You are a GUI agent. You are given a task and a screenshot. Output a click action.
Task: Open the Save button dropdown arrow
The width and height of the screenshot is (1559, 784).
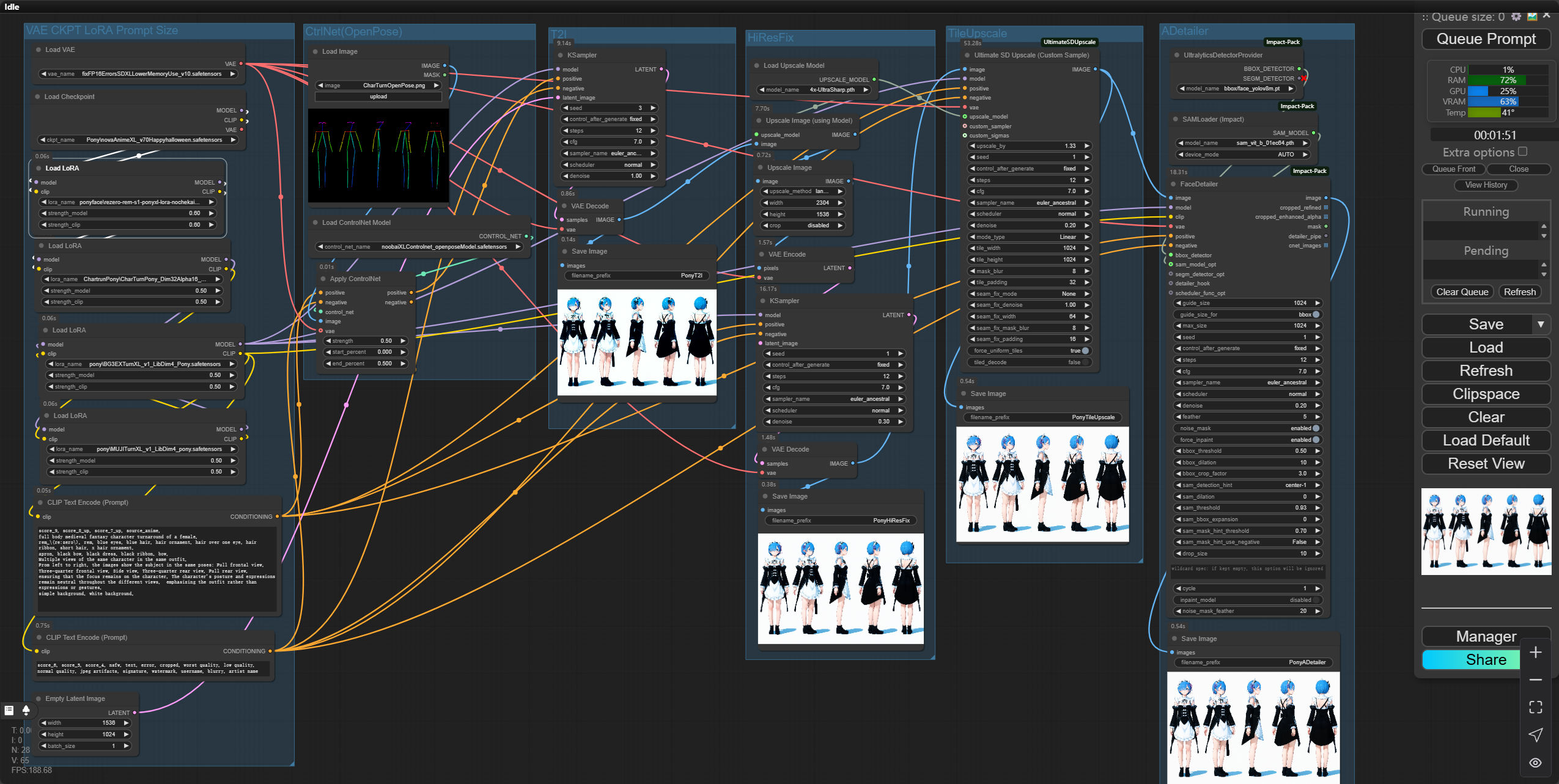tap(1541, 324)
